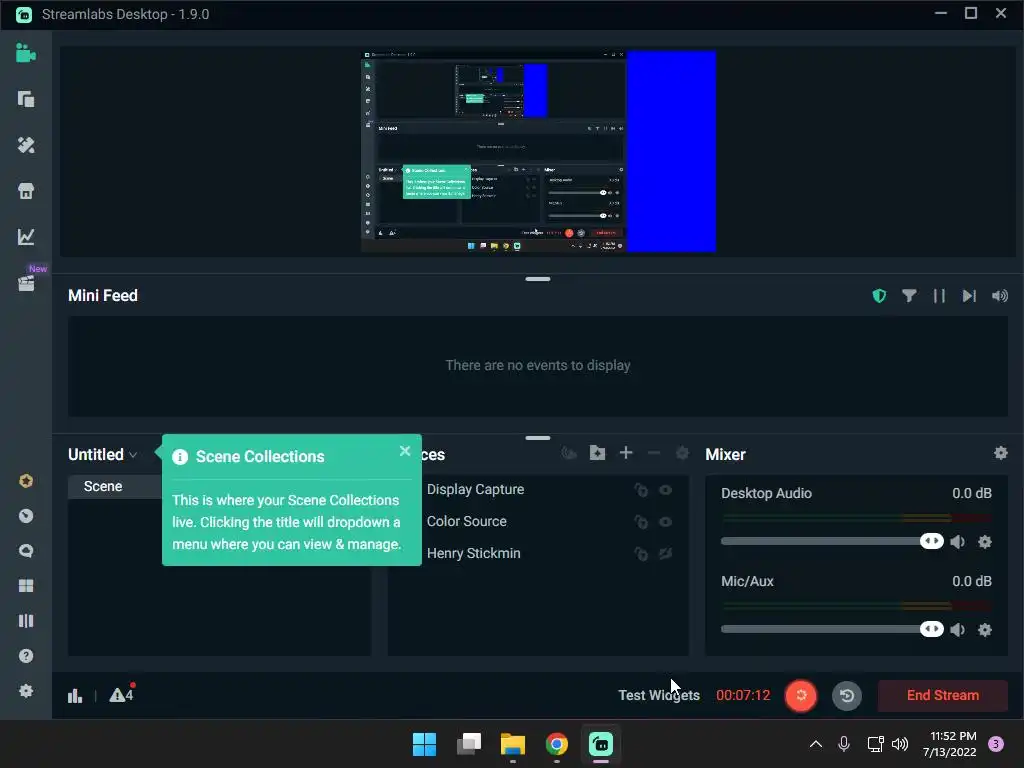Viewport: 1024px width, 768px height.
Task: Open the purple notification badge showing 3
Action: [996, 744]
